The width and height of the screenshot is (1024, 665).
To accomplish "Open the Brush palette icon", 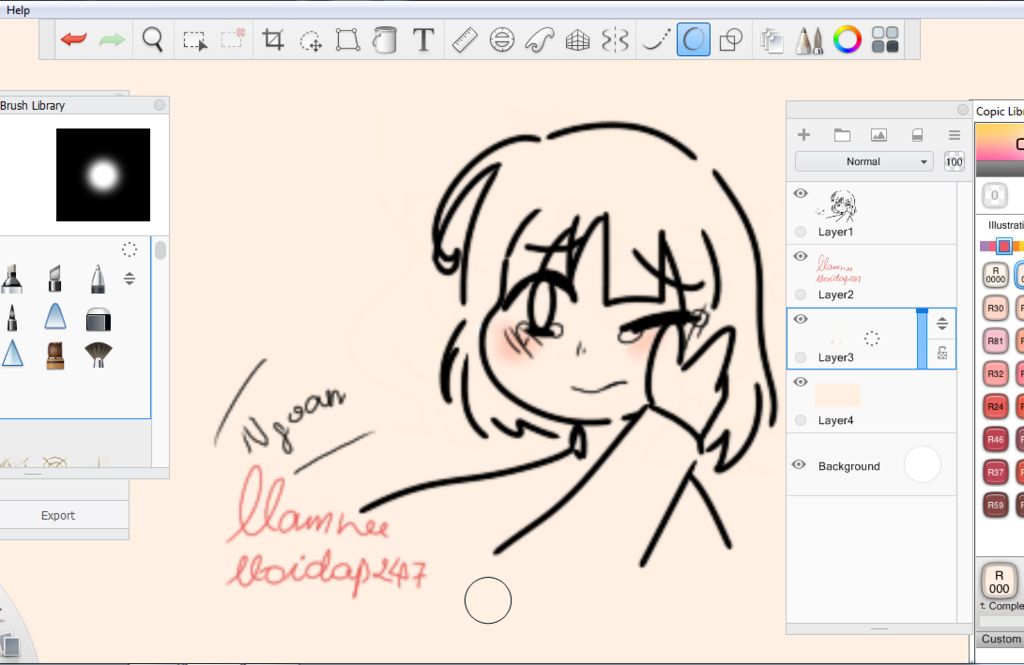I will (x=809, y=40).
